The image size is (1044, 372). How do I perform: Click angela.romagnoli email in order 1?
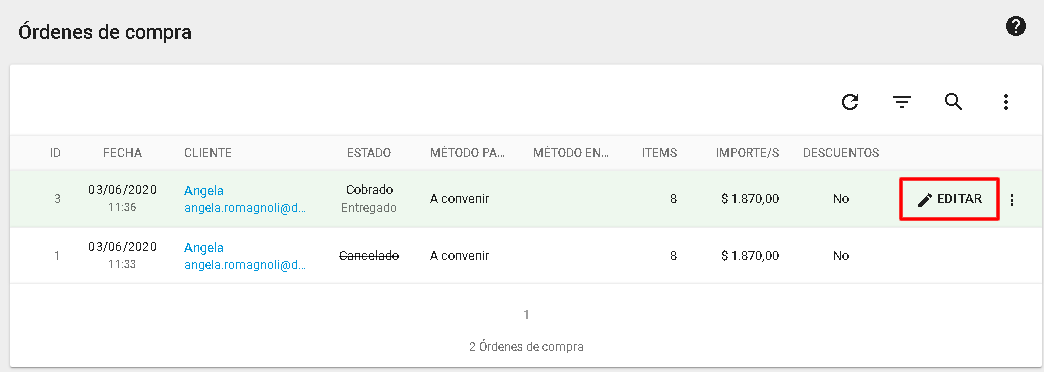point(245,266)
